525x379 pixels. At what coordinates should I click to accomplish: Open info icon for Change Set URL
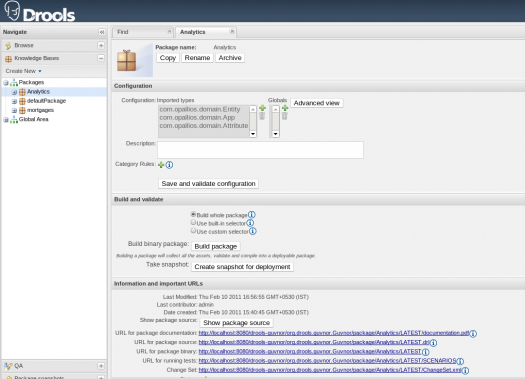pos(465,370)
